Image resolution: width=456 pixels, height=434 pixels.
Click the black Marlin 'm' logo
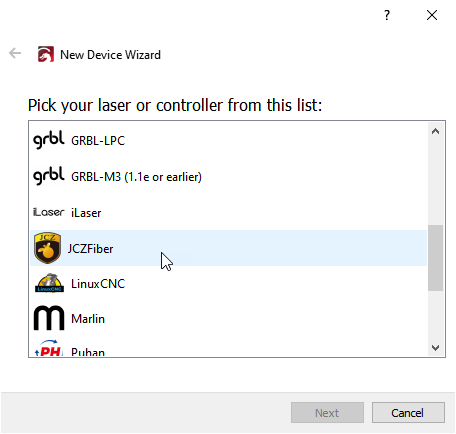click(49, 318)
